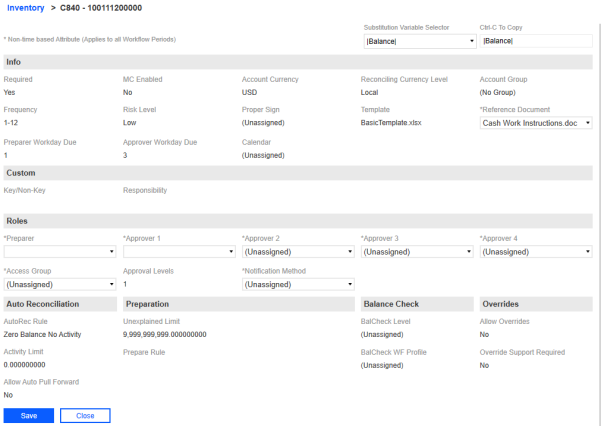Open the Notification Method dropdown
Viewport: 601px width, 426px height.
point(298,284)
